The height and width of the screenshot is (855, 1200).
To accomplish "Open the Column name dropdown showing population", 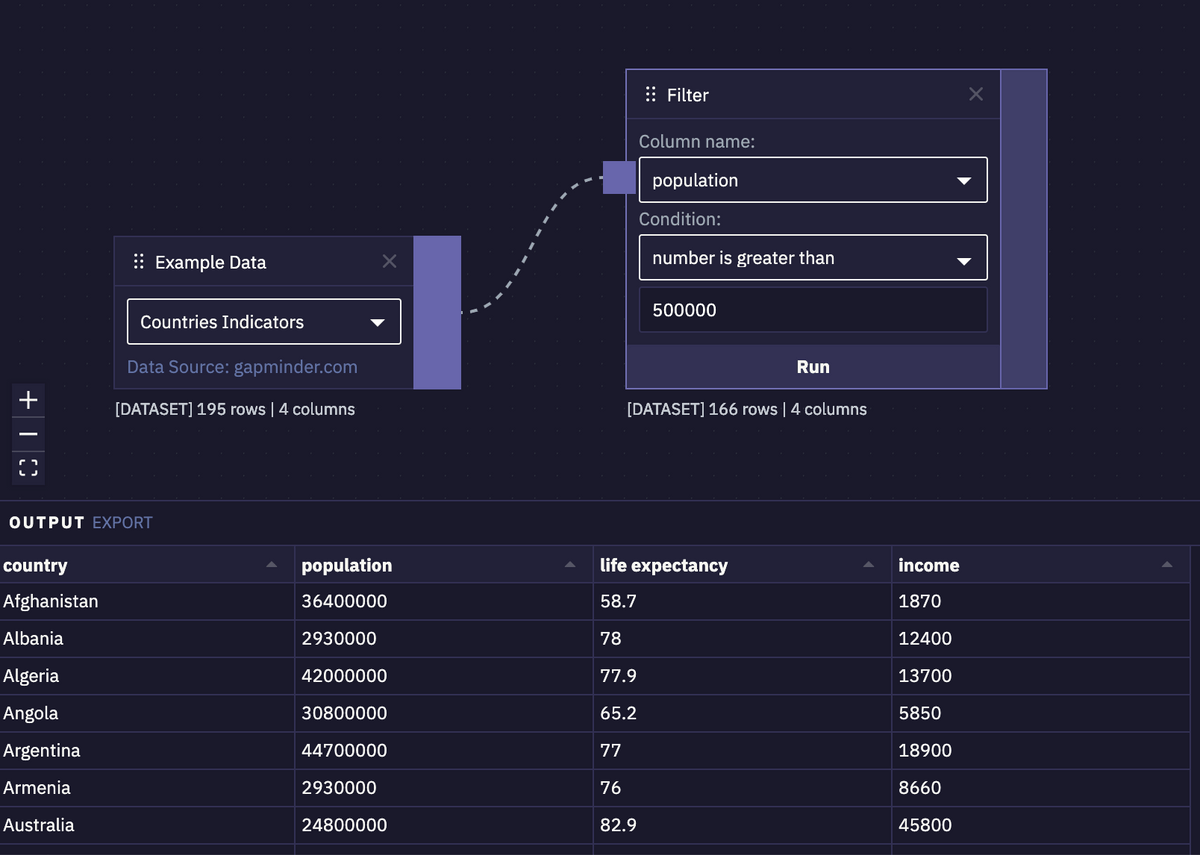I will tap(813, 179).
